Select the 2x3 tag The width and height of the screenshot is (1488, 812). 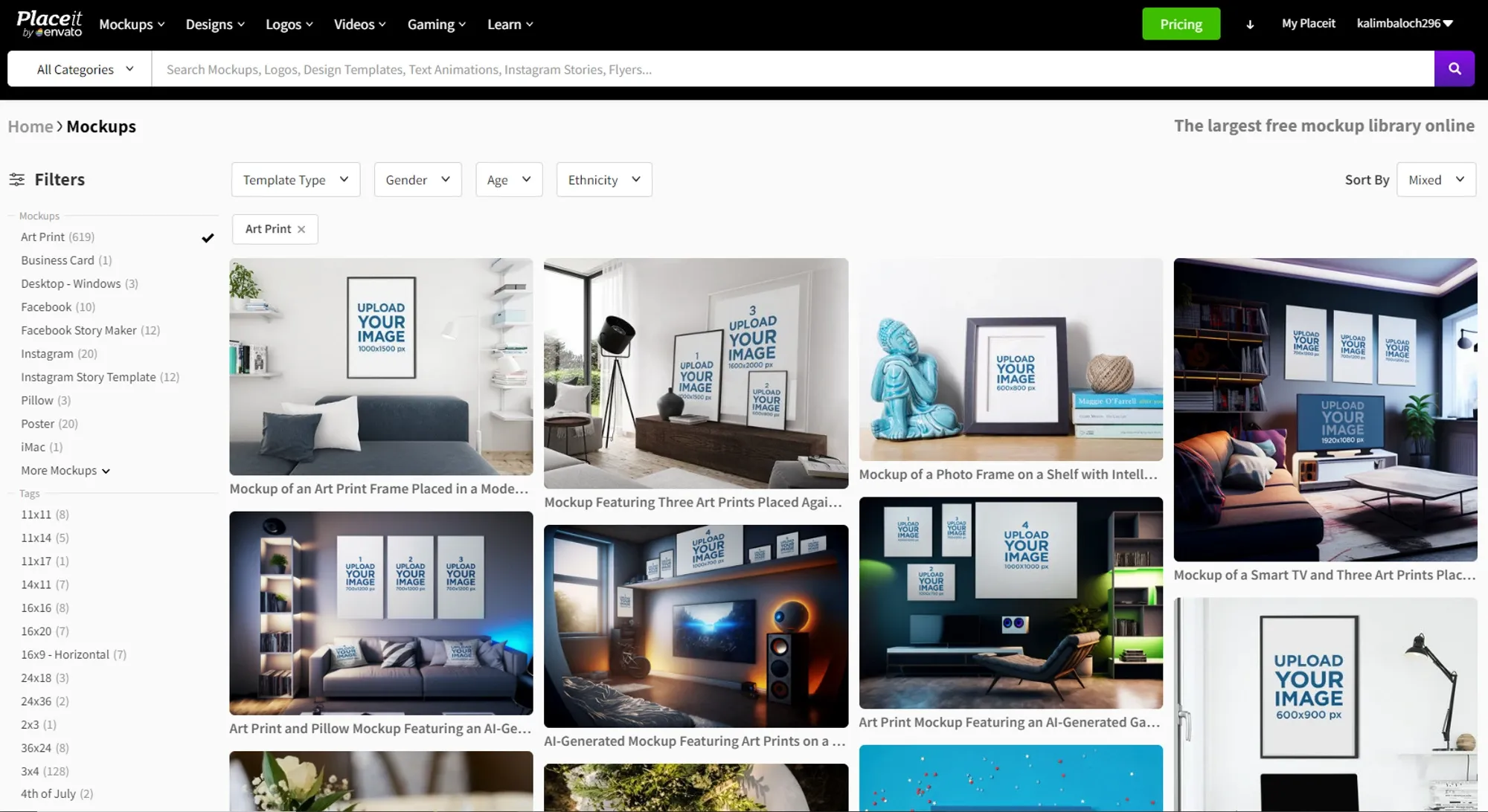point(39,724)
